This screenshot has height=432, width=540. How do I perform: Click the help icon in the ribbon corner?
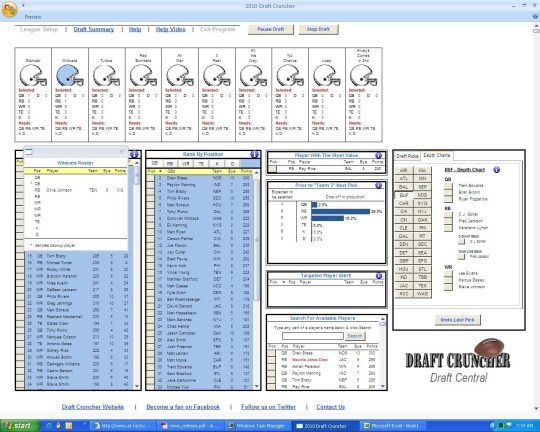(536, 17)
